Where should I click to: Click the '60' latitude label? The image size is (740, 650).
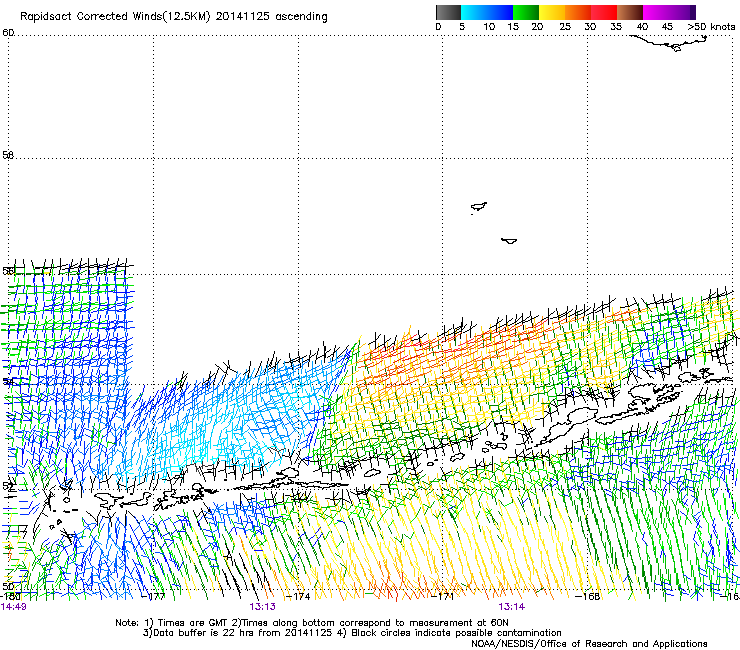tap(8, 33)
